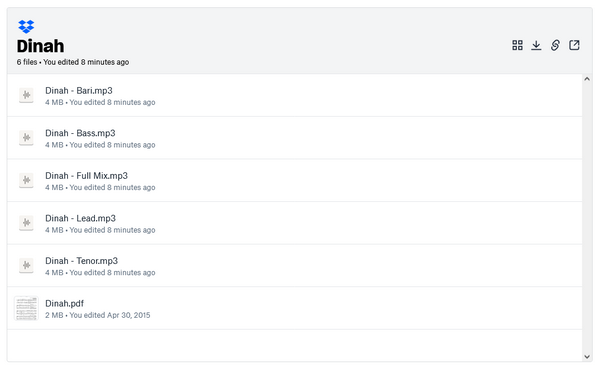Click the Dropbox logo icon

(26, 26)
